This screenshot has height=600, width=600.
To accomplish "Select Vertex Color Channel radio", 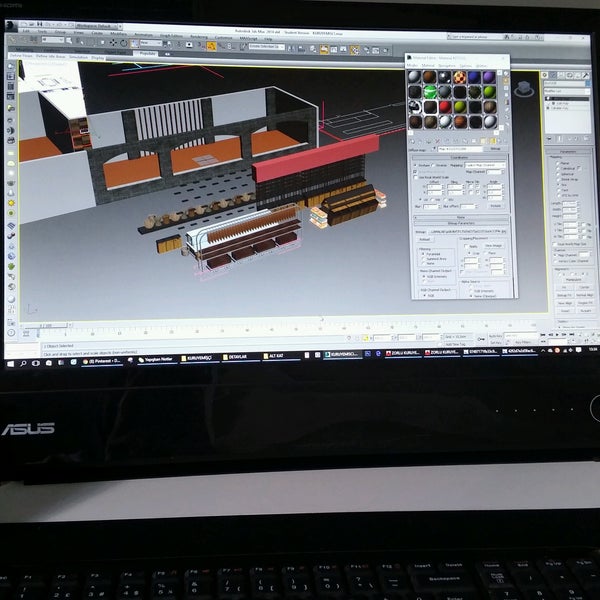I will click(x=556, y=261).
